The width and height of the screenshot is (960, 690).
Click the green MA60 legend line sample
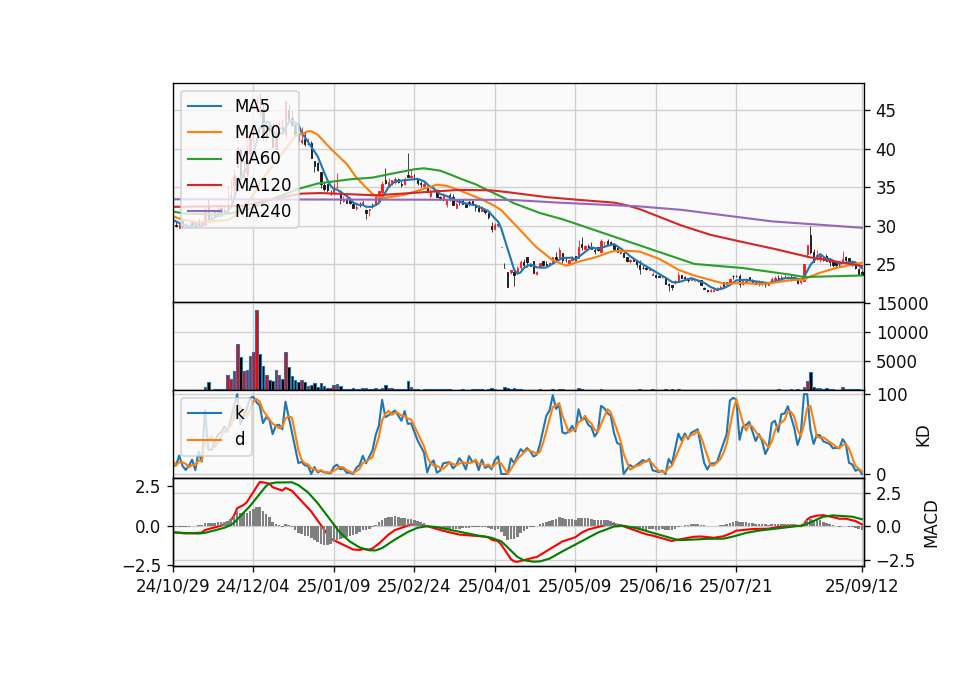tap(204, 159)
